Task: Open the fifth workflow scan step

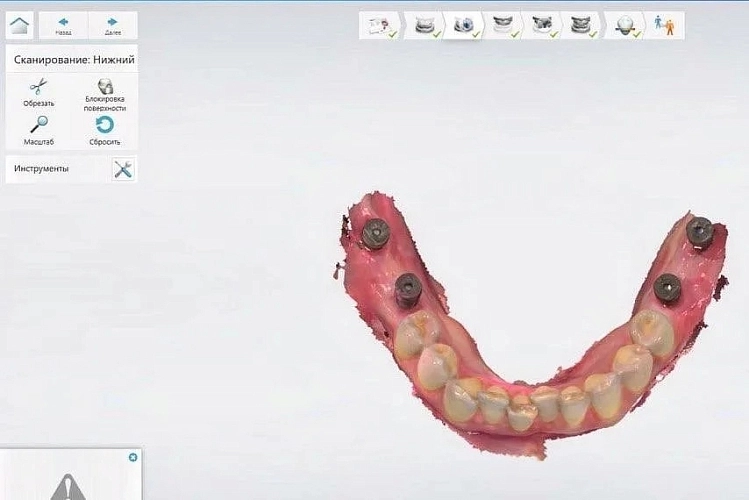Action: pos(541,26)
